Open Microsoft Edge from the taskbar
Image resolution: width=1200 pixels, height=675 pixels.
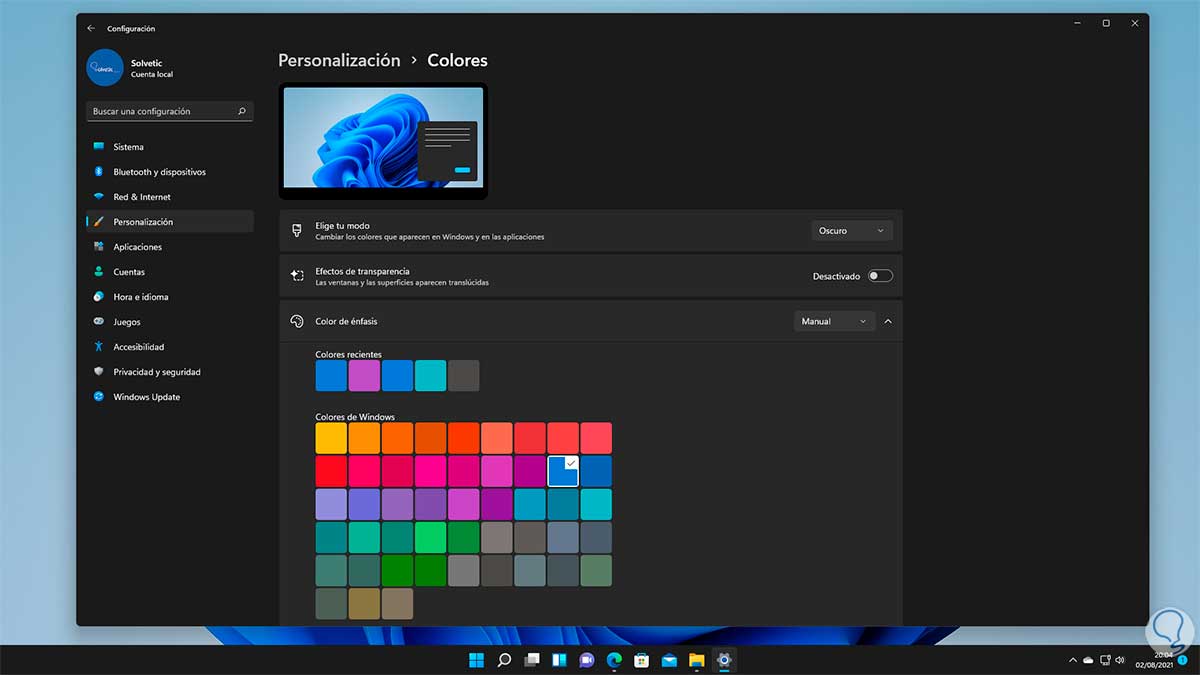[614, 660]
